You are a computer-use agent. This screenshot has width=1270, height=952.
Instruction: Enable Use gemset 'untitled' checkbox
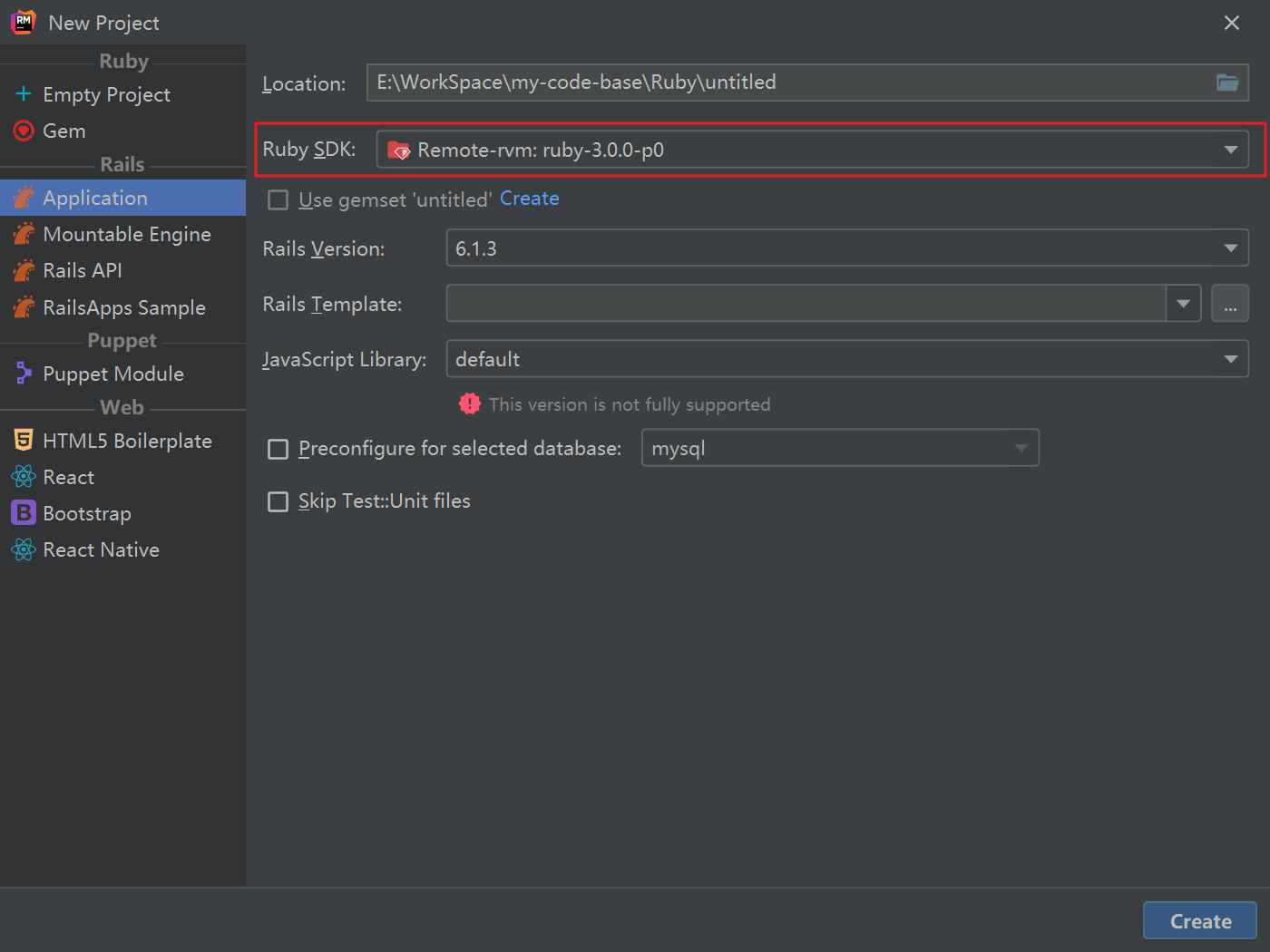(278, 199)
